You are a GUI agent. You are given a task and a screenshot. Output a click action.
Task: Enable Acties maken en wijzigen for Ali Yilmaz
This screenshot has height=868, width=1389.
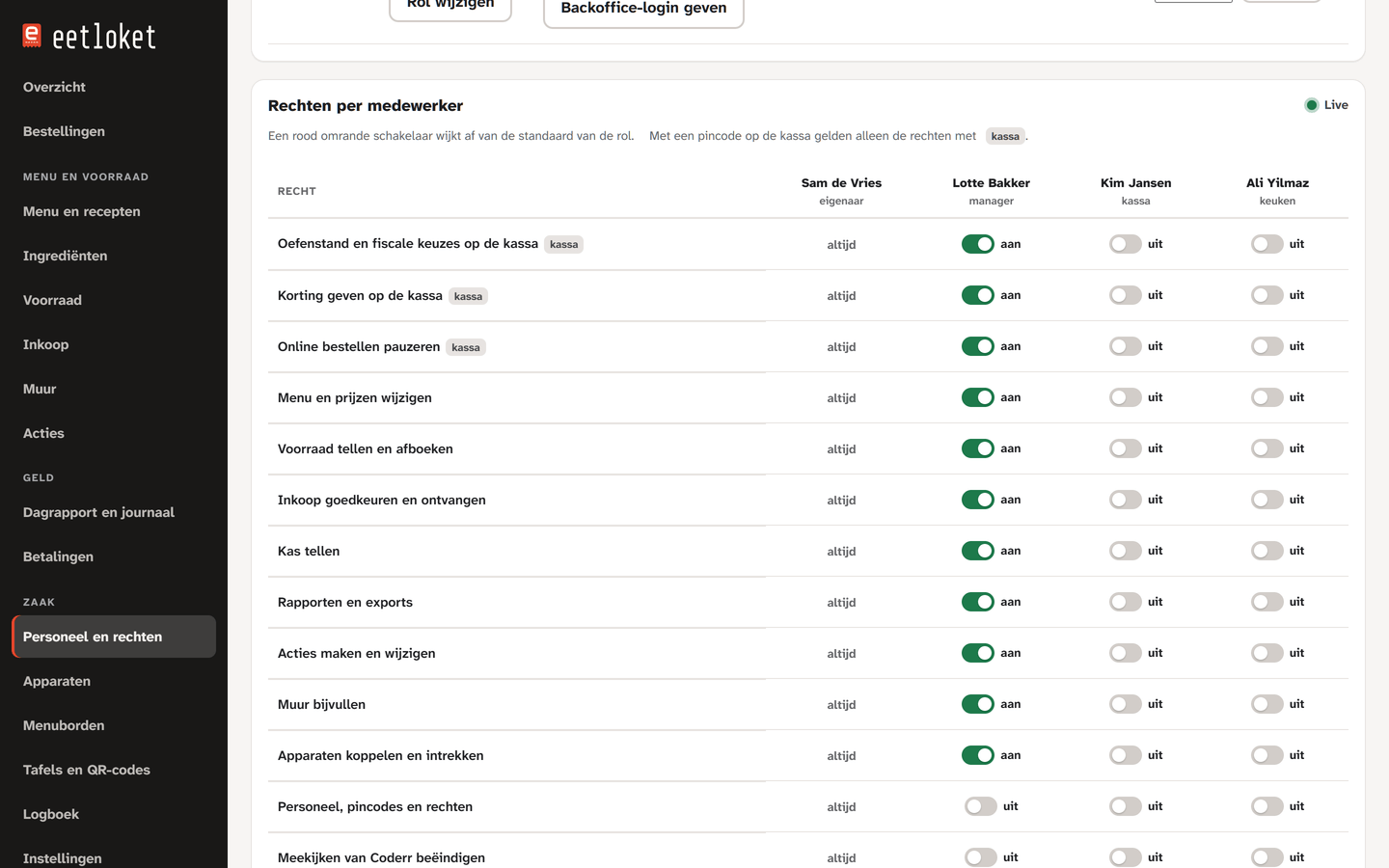[1266, 653]
